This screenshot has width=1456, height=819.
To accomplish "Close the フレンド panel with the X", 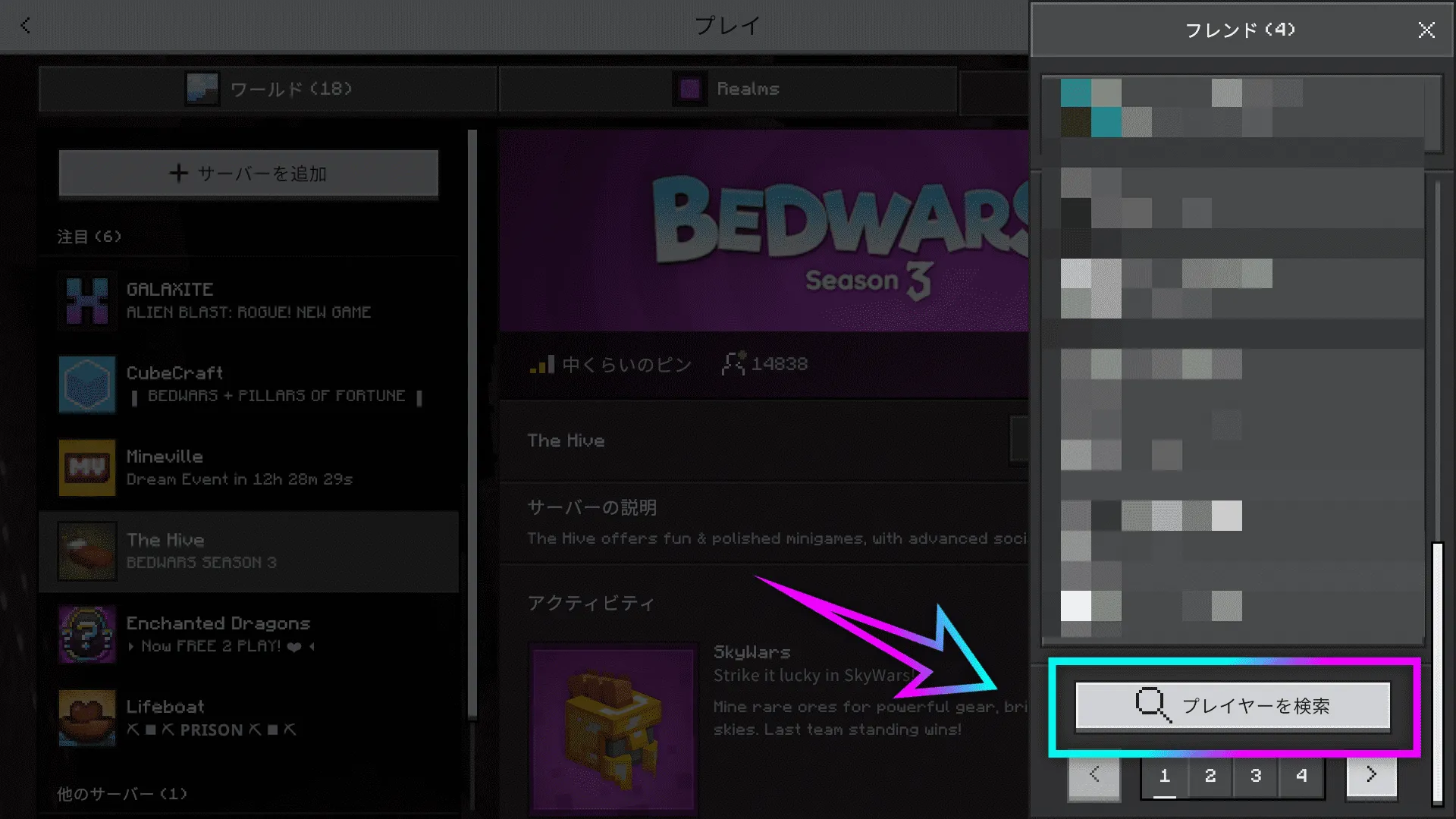I will pos(1426,30).
